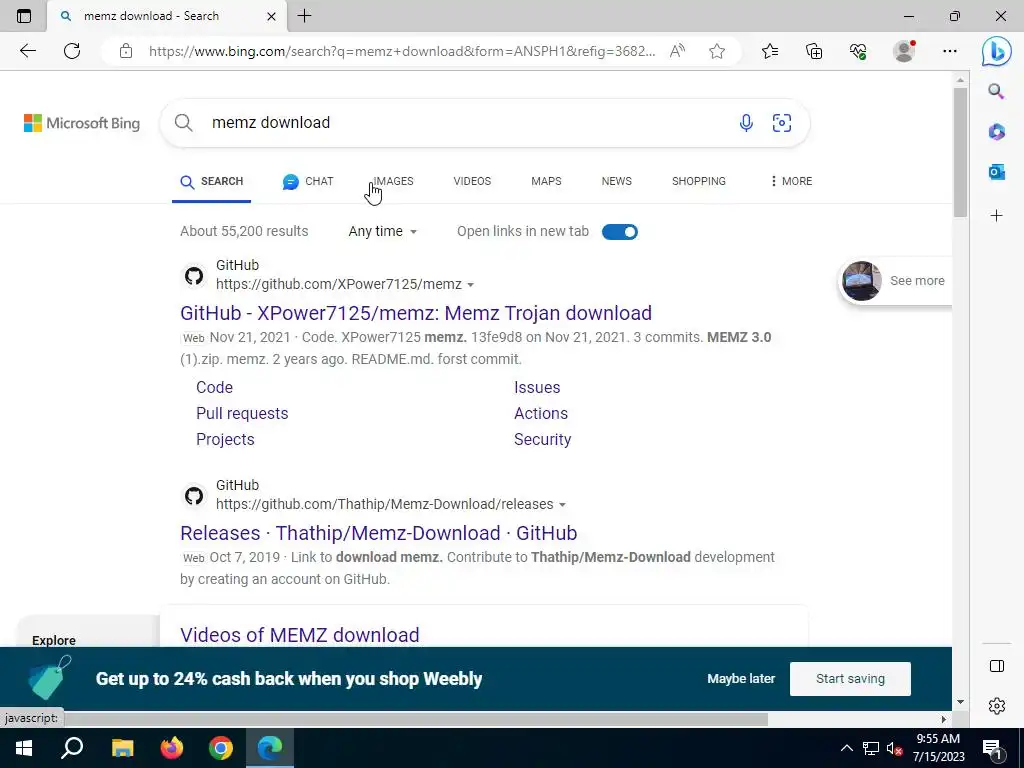This screenshot has width=1024, height=768.
Task: Click the magnifier icon in the search box
Action: [x=184, y=123]
